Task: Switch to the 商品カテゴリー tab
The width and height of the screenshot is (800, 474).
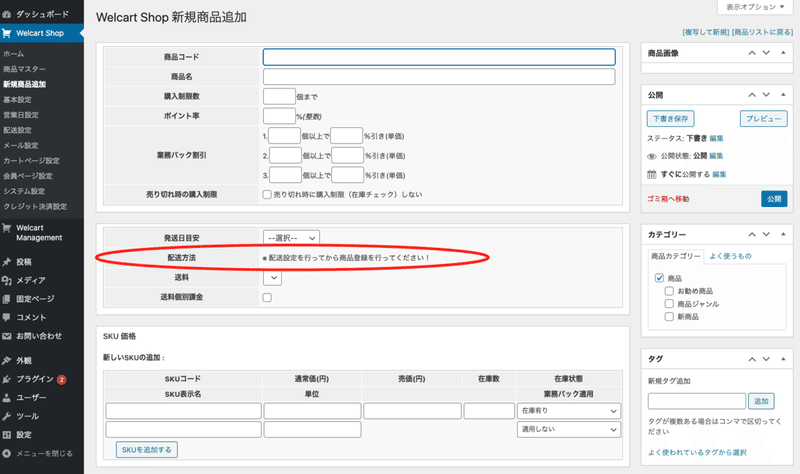Action: tap(676, 256)
